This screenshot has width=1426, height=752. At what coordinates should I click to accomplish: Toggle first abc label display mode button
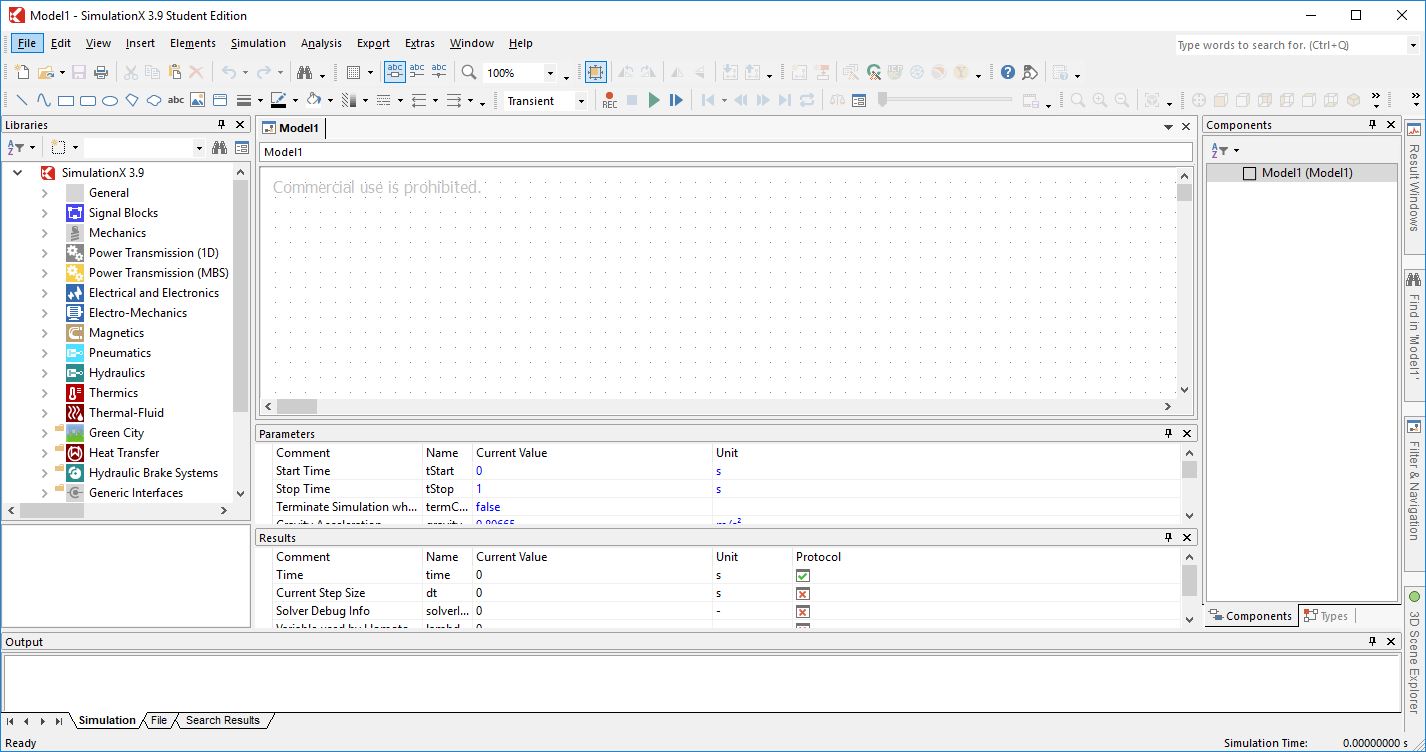point(395,72)
